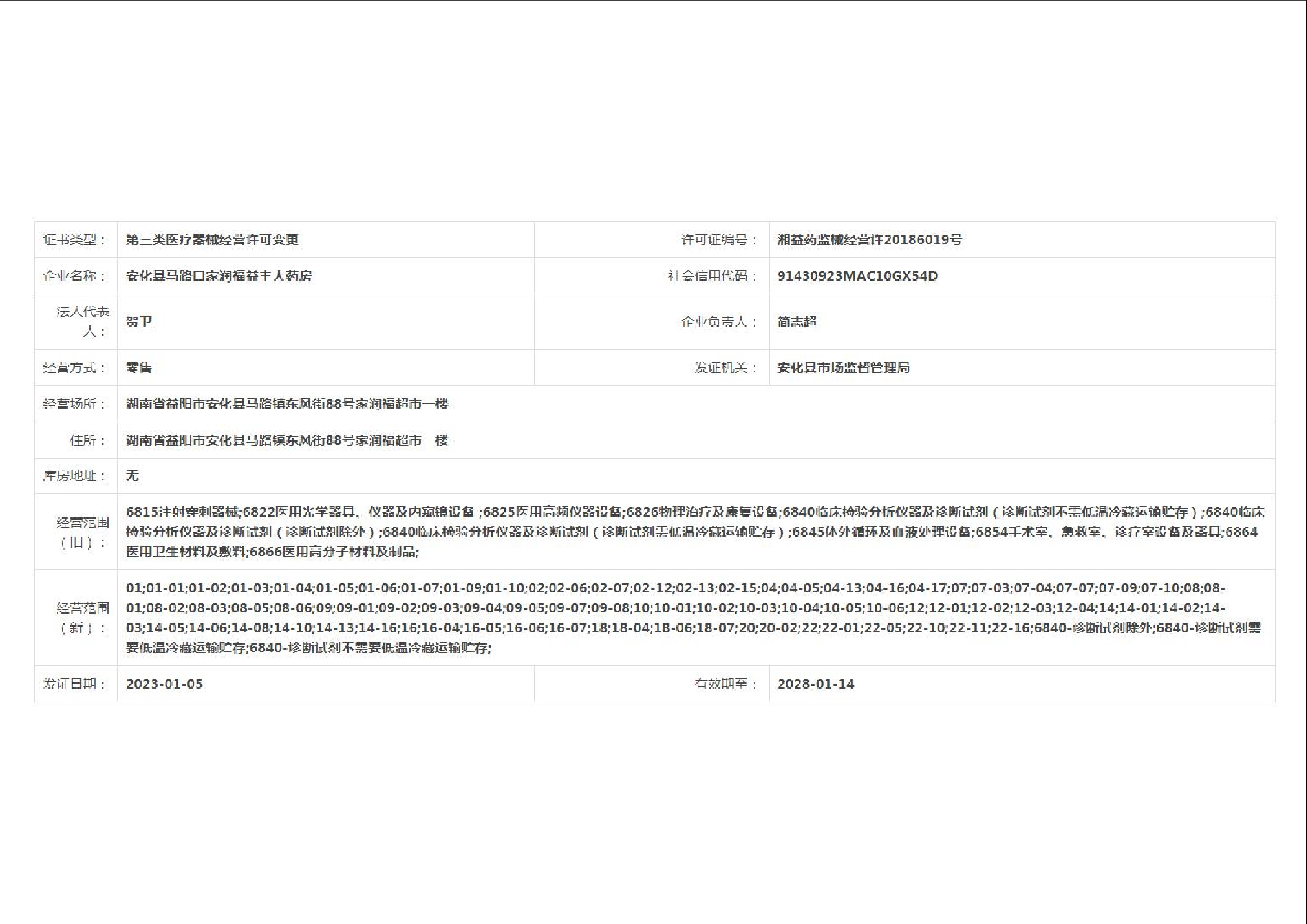Click company name 安化县马路口家润福益丰大药房

tap(219, 276)
